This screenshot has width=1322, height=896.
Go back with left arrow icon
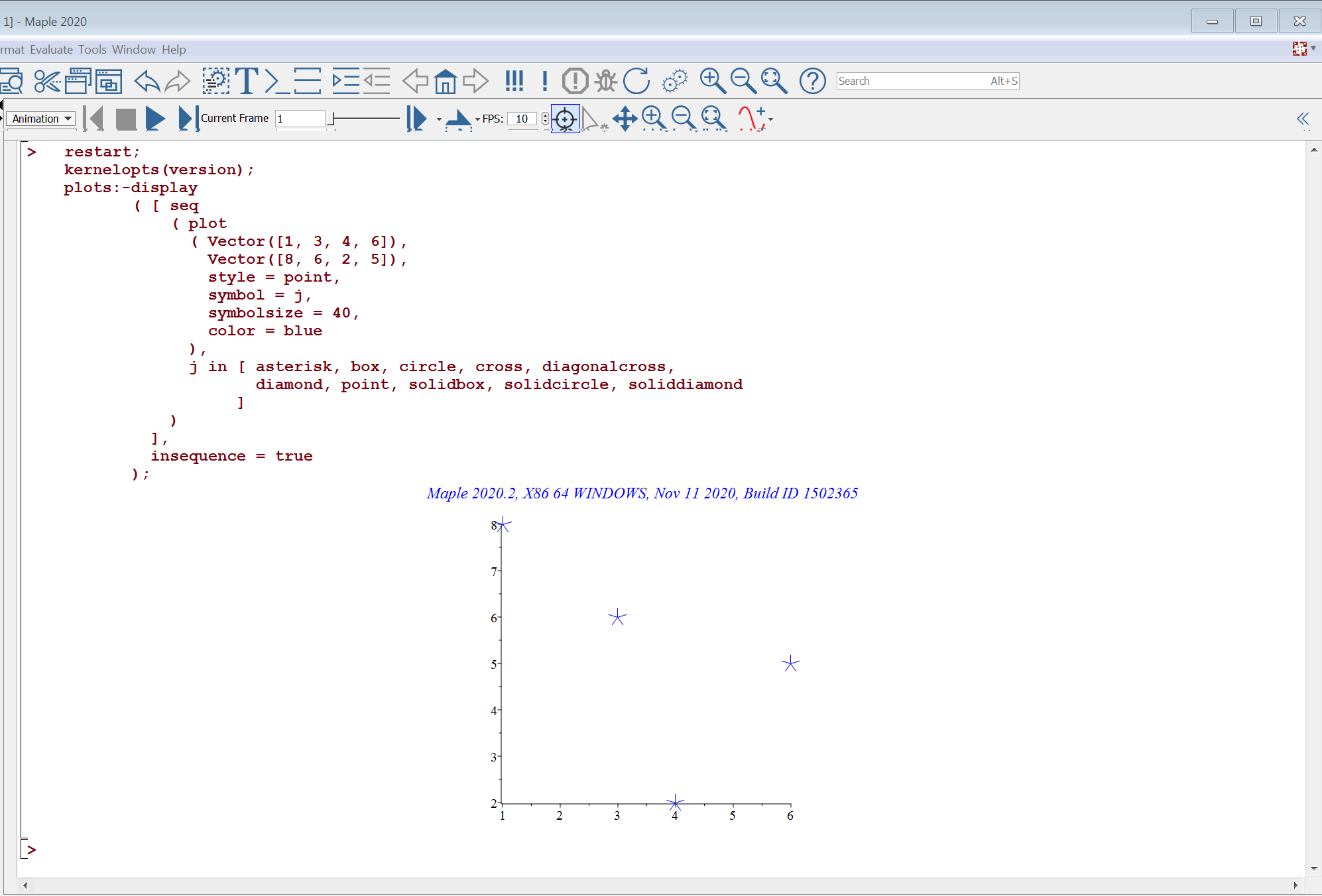click(416, 81)
